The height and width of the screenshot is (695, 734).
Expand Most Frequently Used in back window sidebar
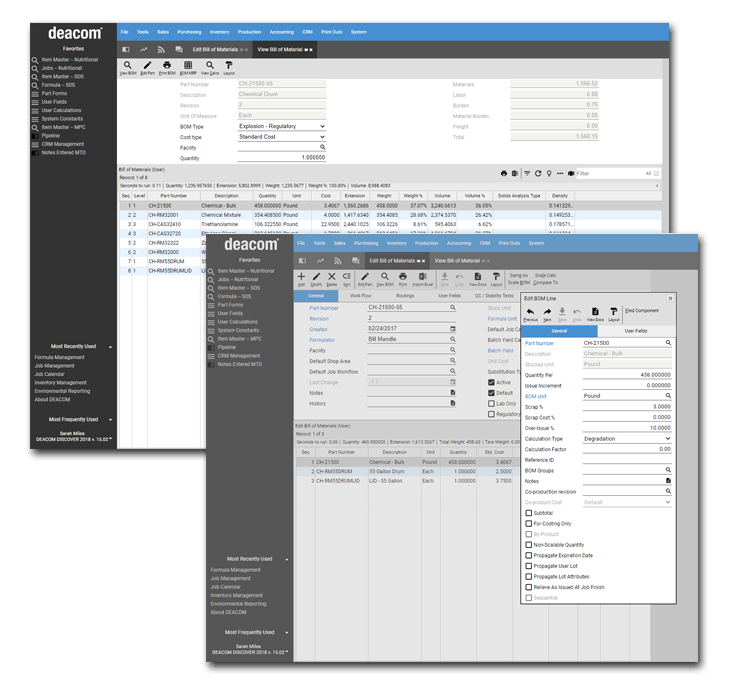pos(110,420)
